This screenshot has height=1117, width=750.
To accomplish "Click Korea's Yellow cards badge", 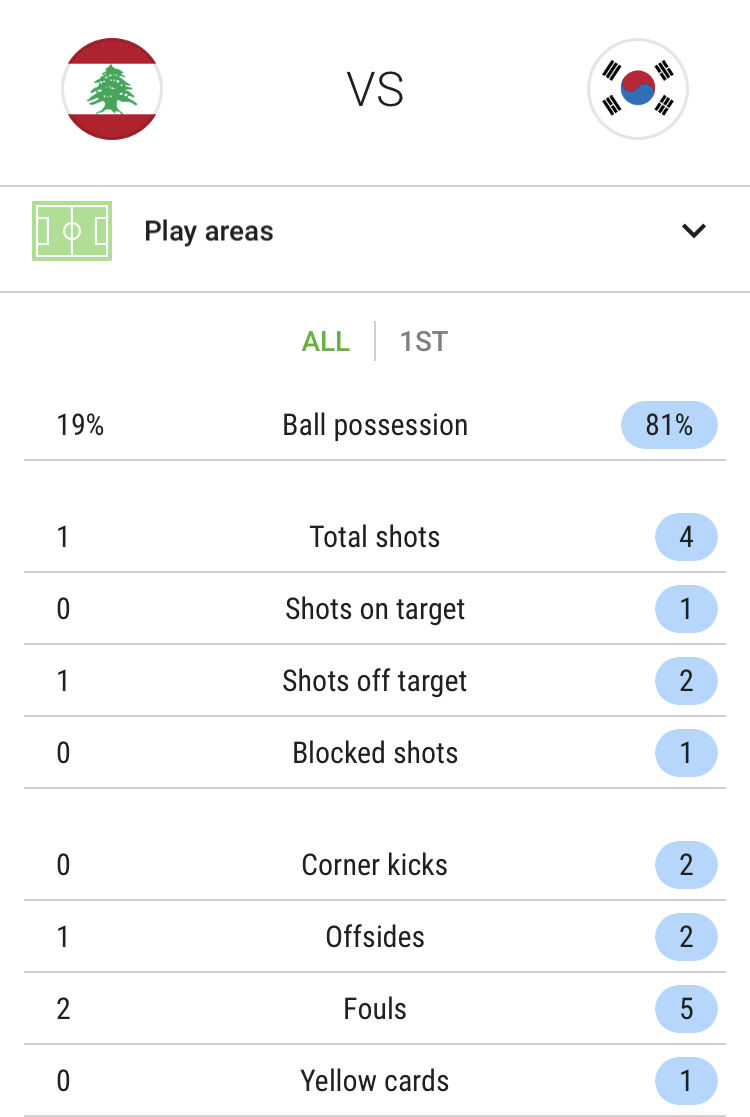I will click(x=686, y=1081).
